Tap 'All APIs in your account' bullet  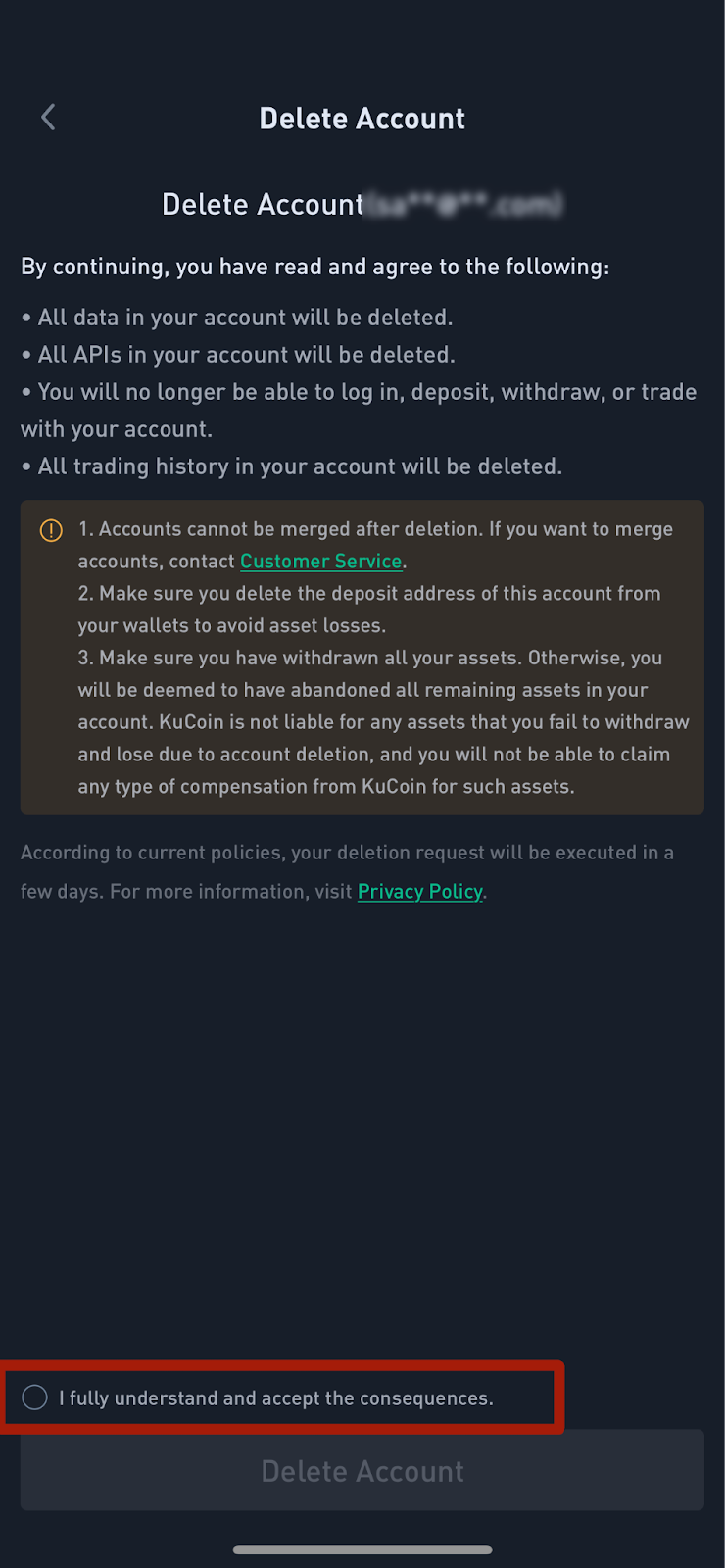click(238, 355)
